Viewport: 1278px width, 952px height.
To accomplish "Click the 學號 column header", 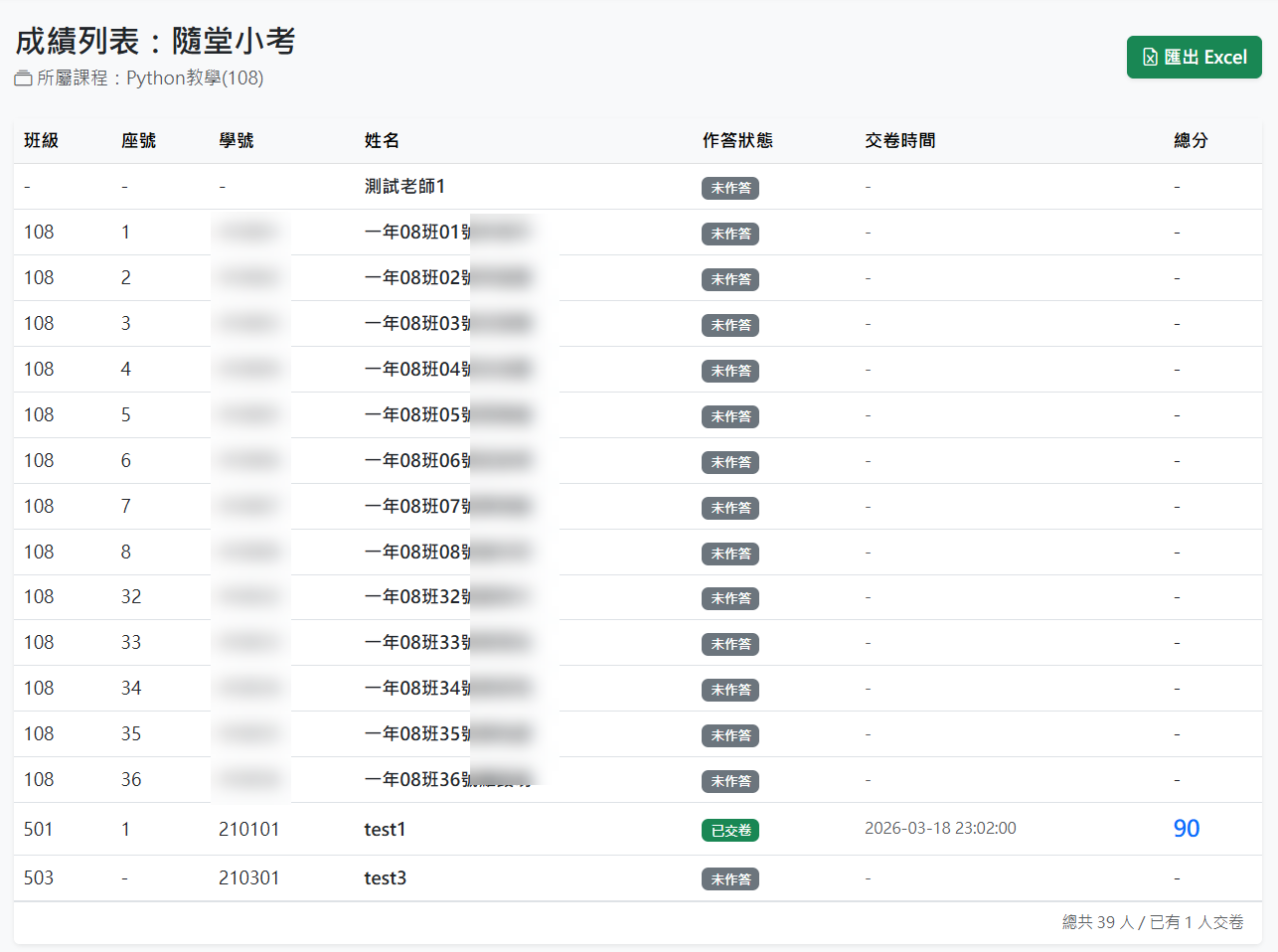I will click(x=237, y=141).
